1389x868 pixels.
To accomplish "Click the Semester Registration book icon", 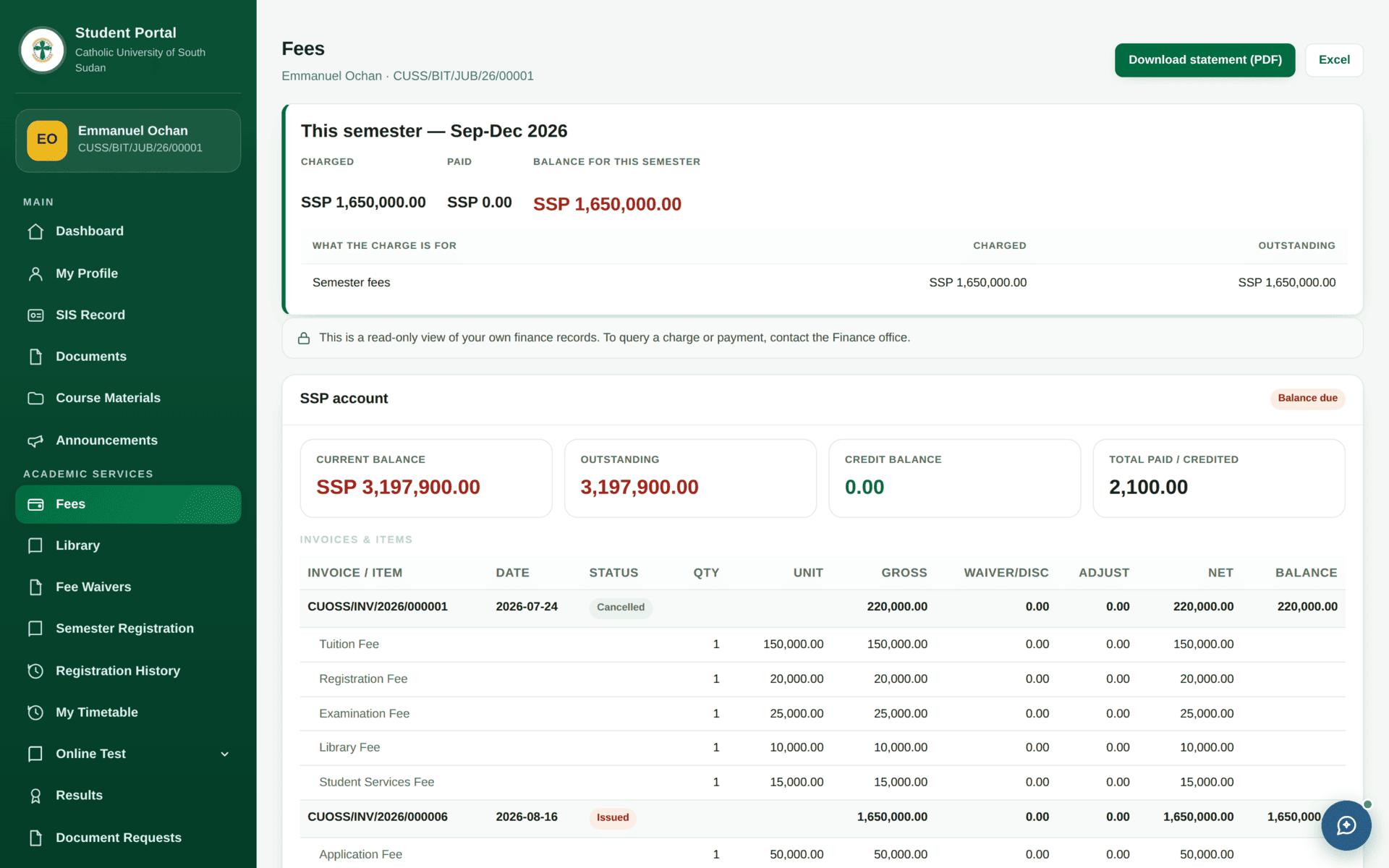I will 35,629.
